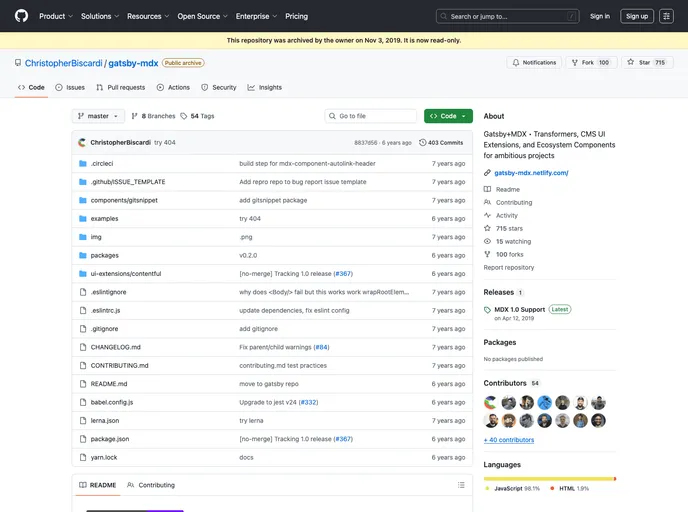View the 54 Tags link
This screenshot has height=512, width=688.
(197, 116)
